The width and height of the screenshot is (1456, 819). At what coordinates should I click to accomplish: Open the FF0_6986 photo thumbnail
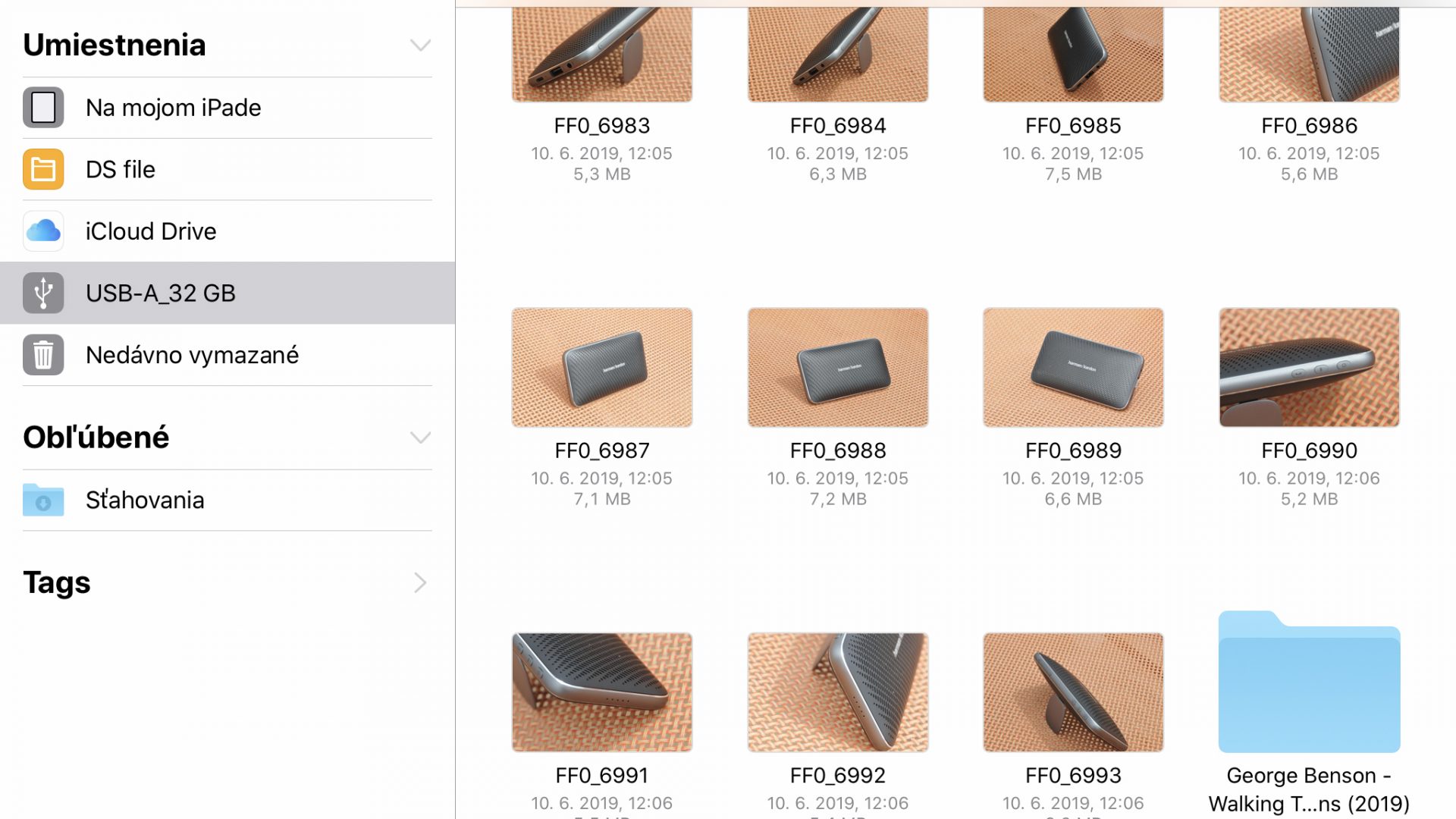coord(1309,55)
